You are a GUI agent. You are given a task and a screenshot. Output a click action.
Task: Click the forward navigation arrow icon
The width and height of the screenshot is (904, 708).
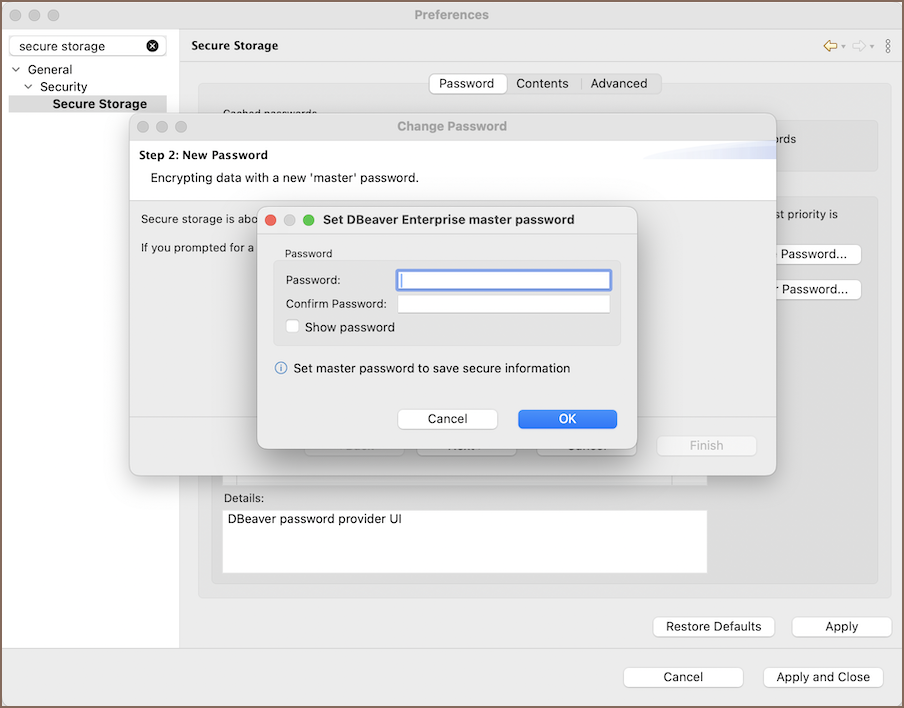pyautogui.click(x=858, y=46)
